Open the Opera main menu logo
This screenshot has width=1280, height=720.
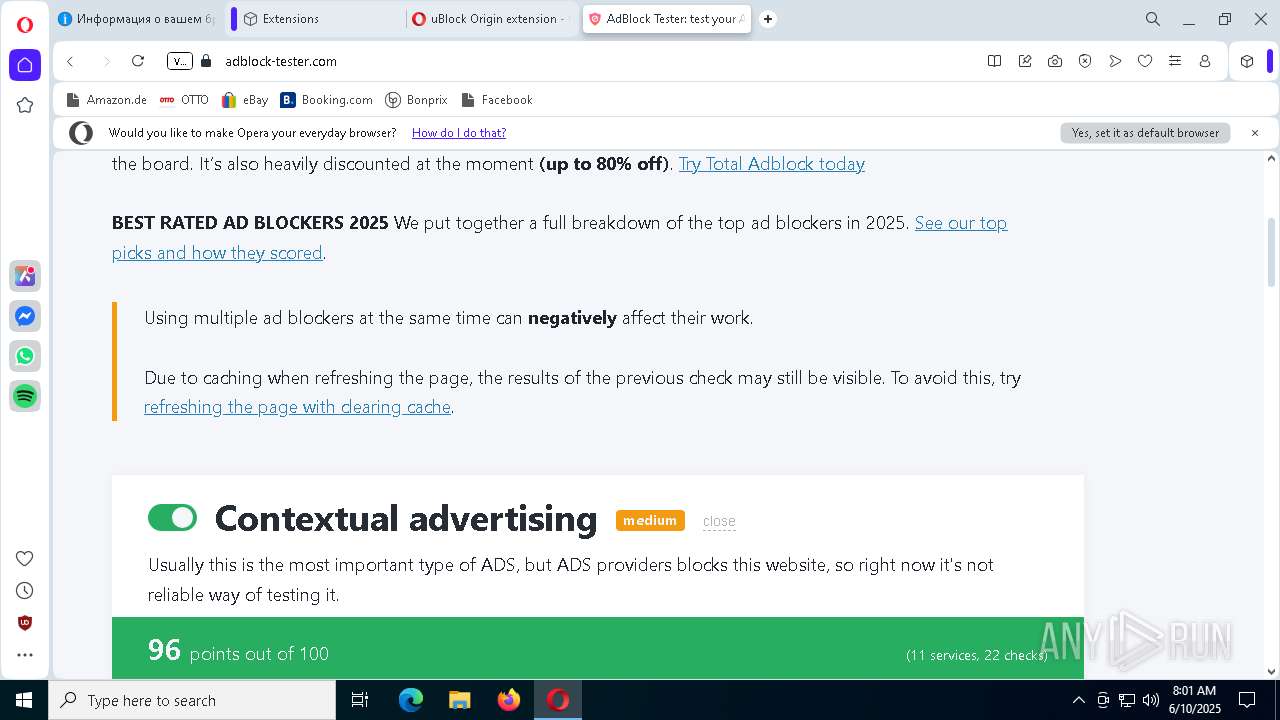[x=25, y=25]
